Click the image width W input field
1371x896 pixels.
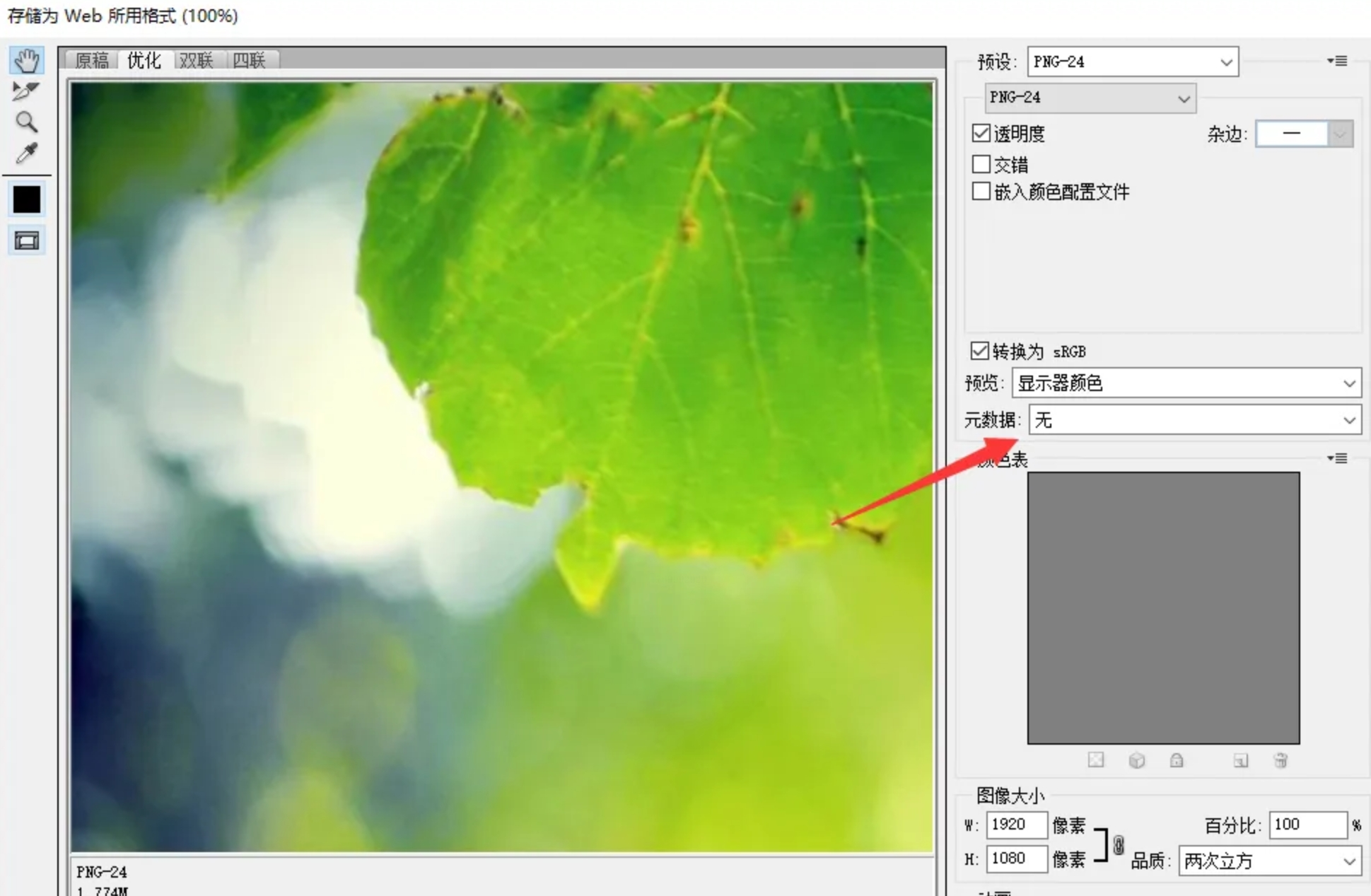pos(1016,825)
